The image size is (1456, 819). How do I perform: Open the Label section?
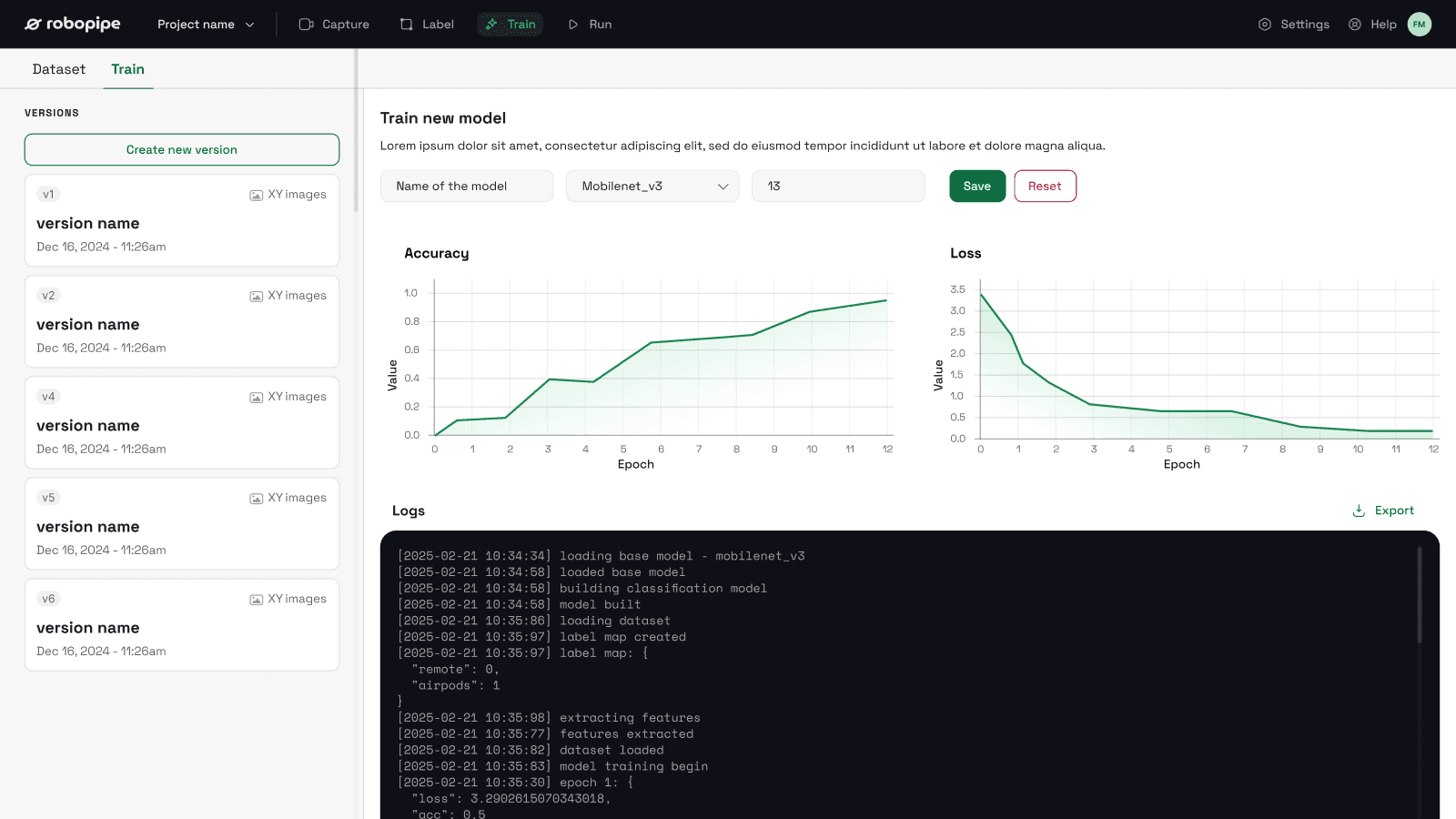point(427,25)
